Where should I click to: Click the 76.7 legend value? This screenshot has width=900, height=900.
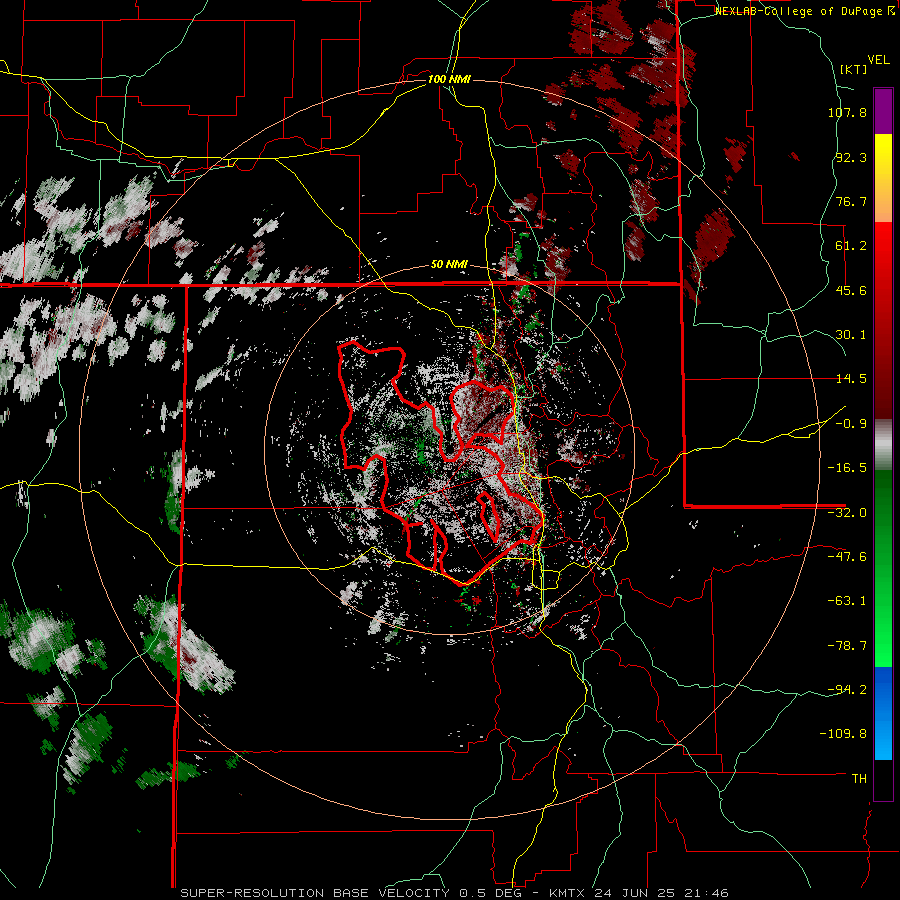pyautogui.click(x=851, y=201)
